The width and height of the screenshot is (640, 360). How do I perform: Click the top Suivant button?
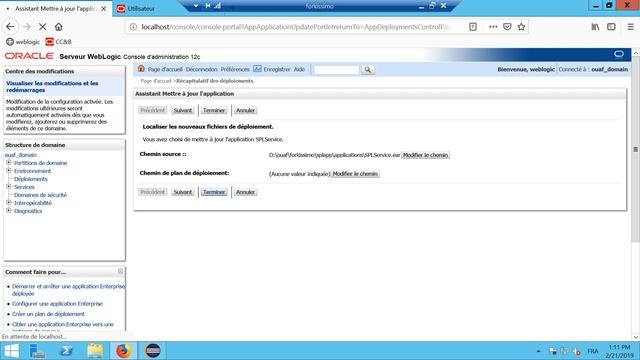pyautogui.click(x=182, y=110)
